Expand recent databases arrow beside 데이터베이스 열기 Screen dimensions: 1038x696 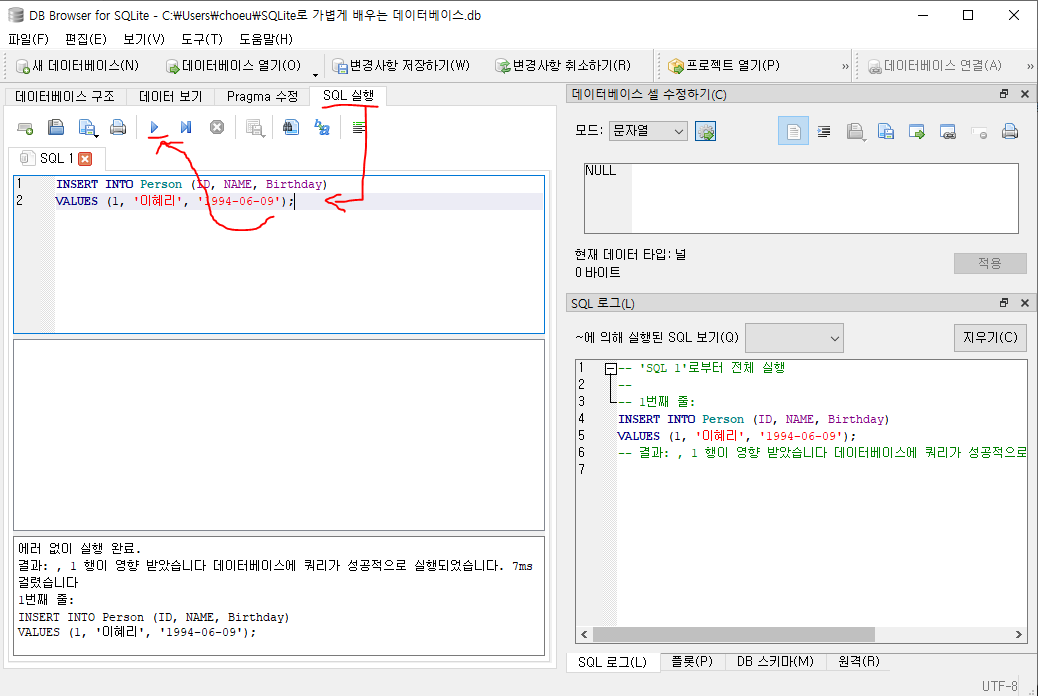pyautogui.click(x=315, y=74)
